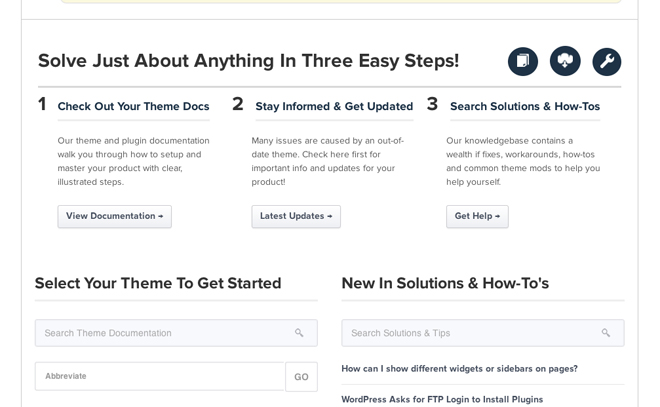Open WordPress Asks for FTP Login article
The width and height of the screenshot is (660, 407).
[x=442, y=399]
